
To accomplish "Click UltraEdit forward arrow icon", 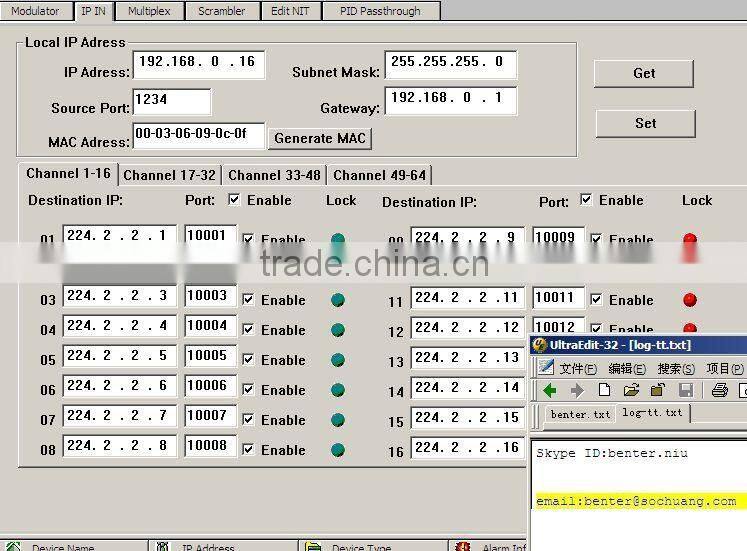I will point(577,391).
